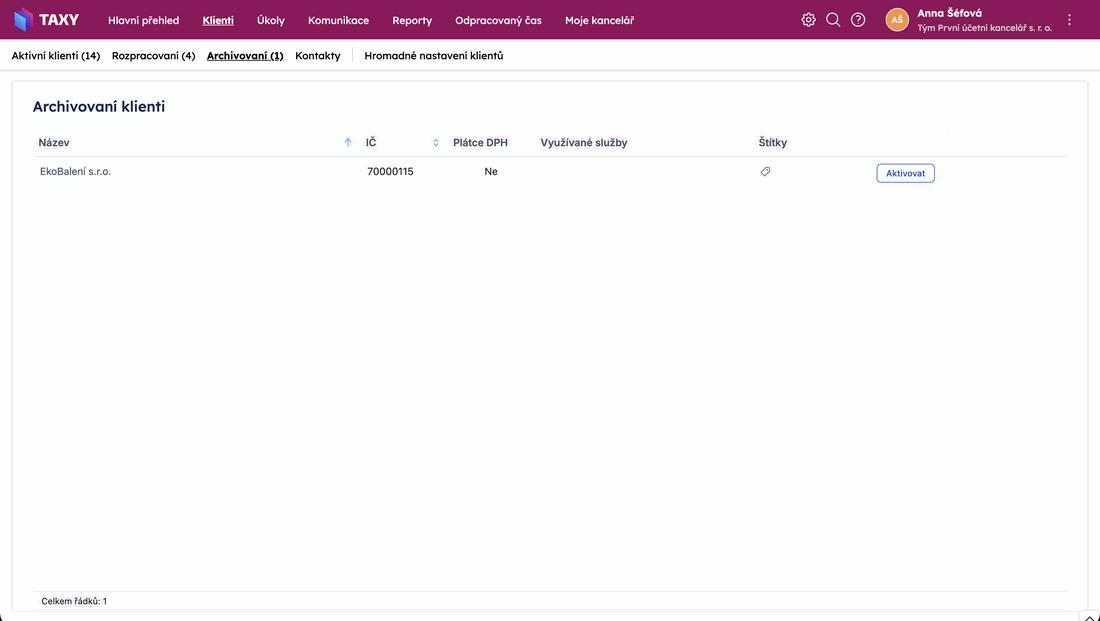Switch to Rozpracovaní (4) tab
The height and width of the screenshot is (621, 1100).
click(x=154, y=55)
